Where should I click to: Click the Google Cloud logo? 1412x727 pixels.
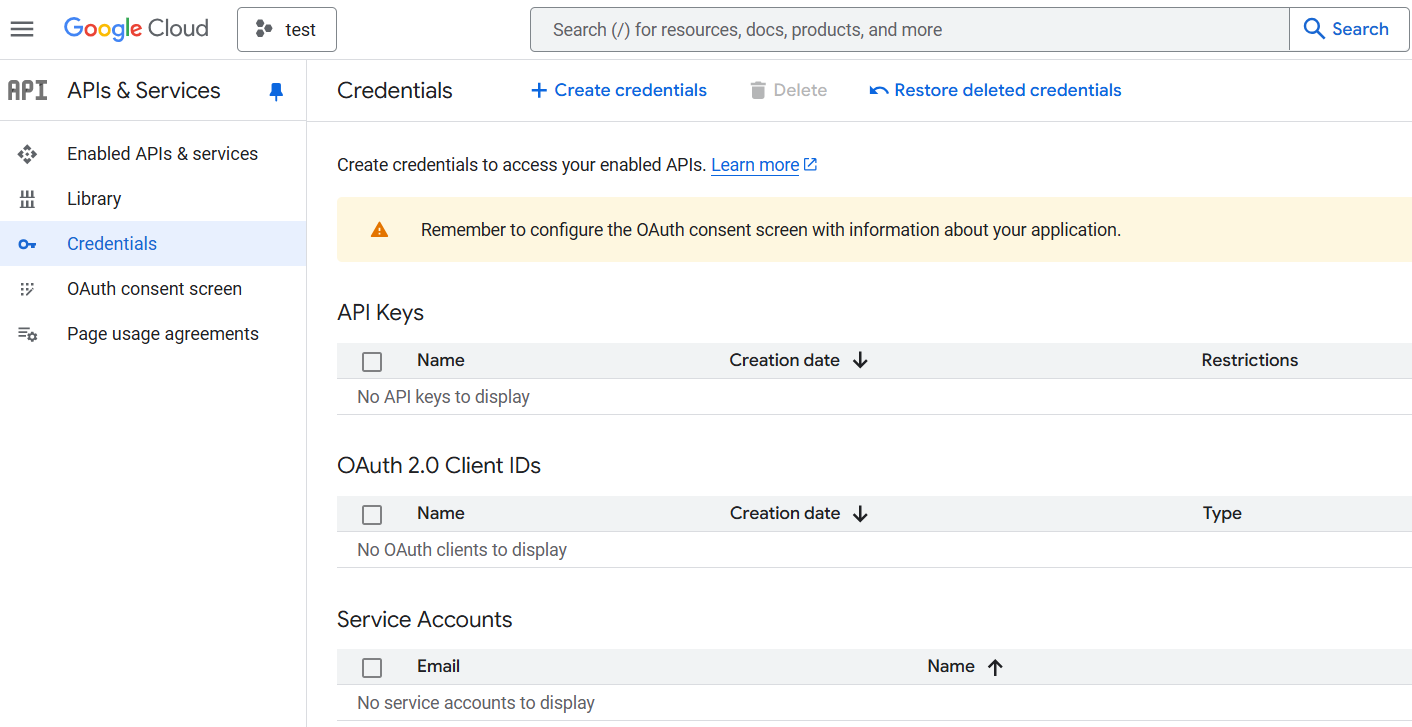pos(136,29)
